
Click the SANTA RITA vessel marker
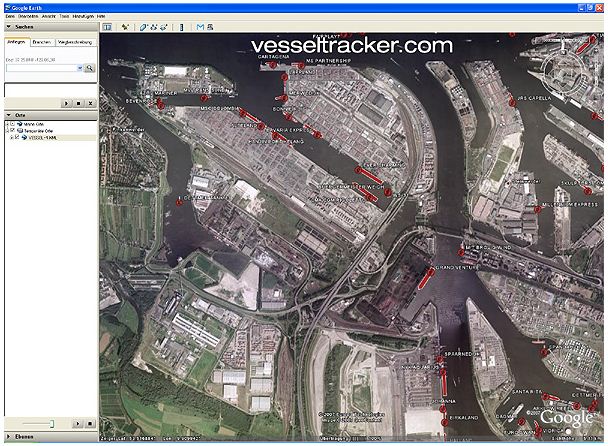(546, 396)
